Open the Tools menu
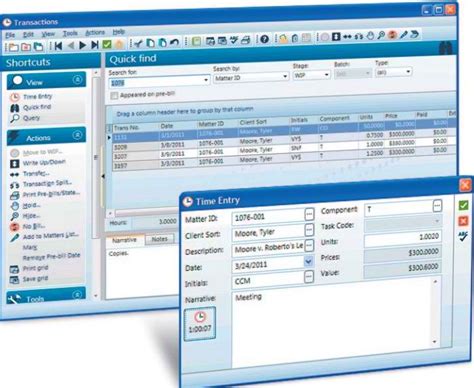Viewport: 474px width, 388px height. [70, 33]
